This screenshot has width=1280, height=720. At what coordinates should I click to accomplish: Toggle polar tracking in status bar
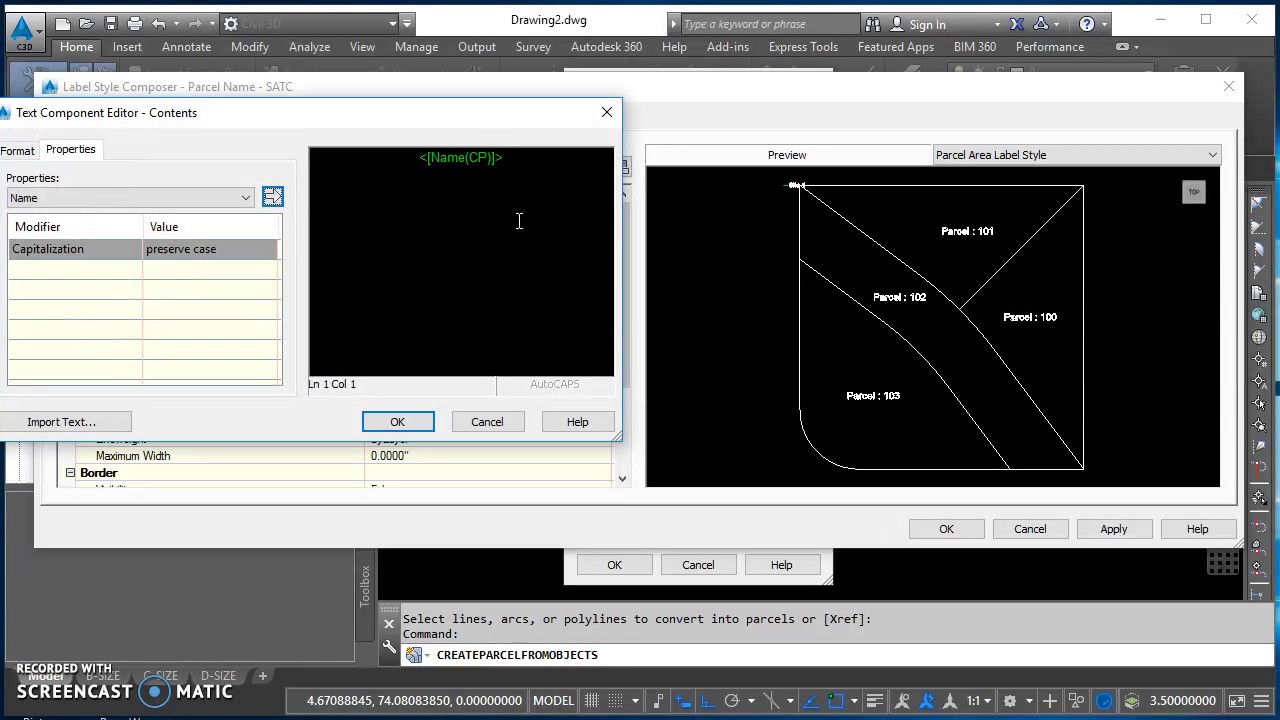click(x=731, y=701)
